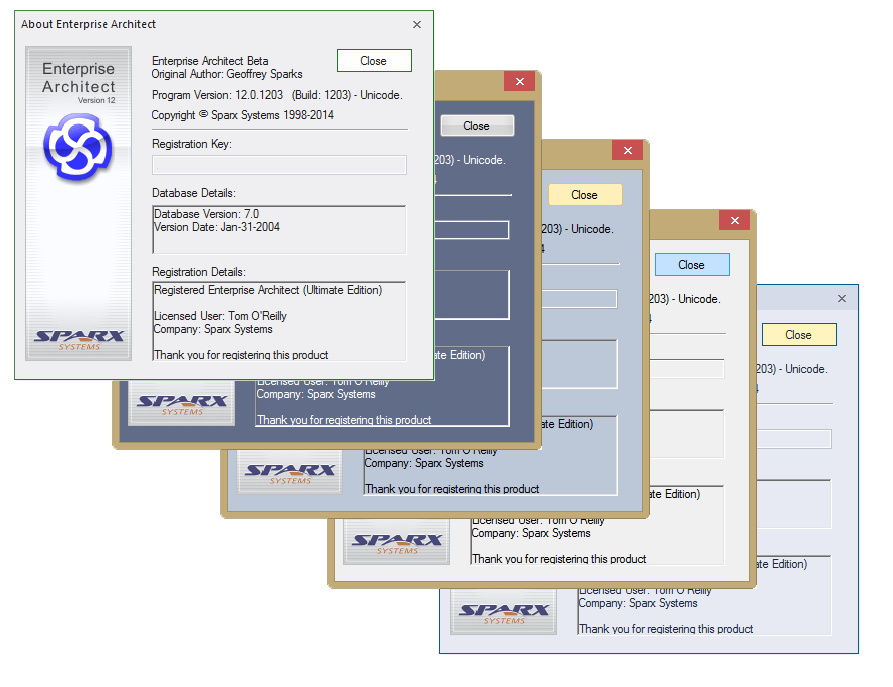The image size is (893, 687).
Task: Click Sparx Systems logo in steel-blue window
Action: click(x=290, y=474)
